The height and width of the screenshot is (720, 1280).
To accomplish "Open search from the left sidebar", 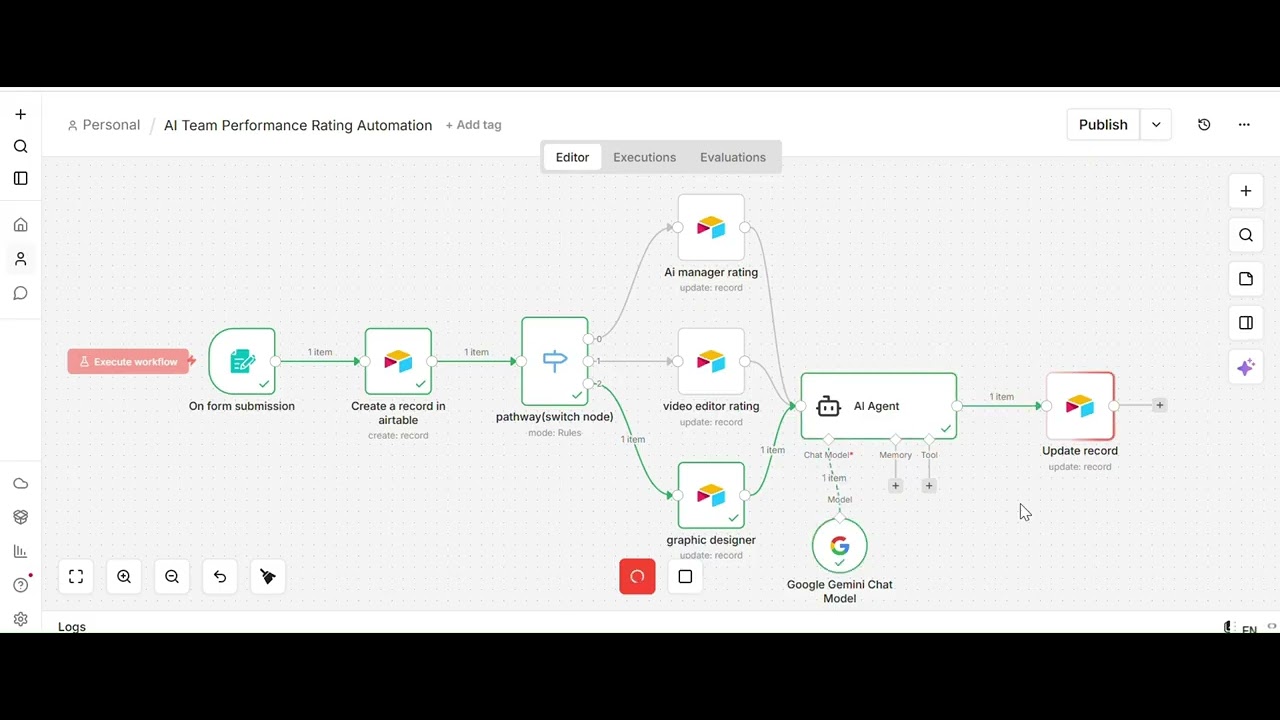I will tap(20, 147).
